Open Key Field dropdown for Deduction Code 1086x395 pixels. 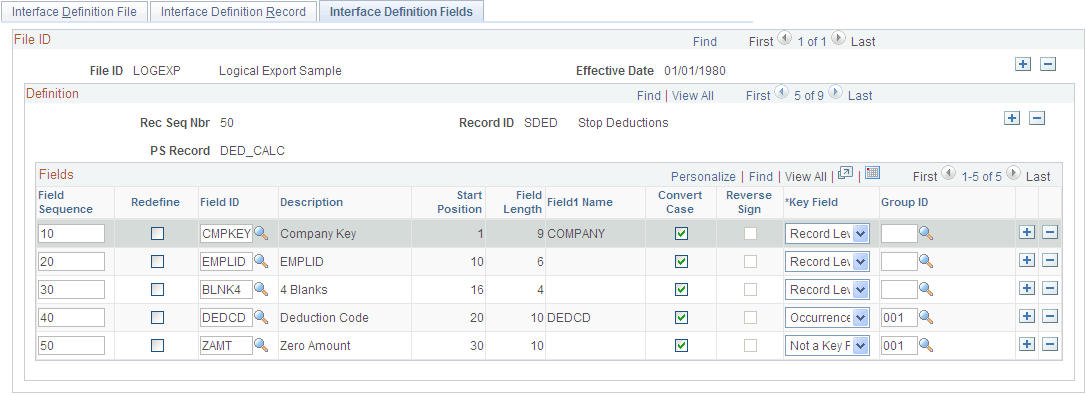point(827,317)
